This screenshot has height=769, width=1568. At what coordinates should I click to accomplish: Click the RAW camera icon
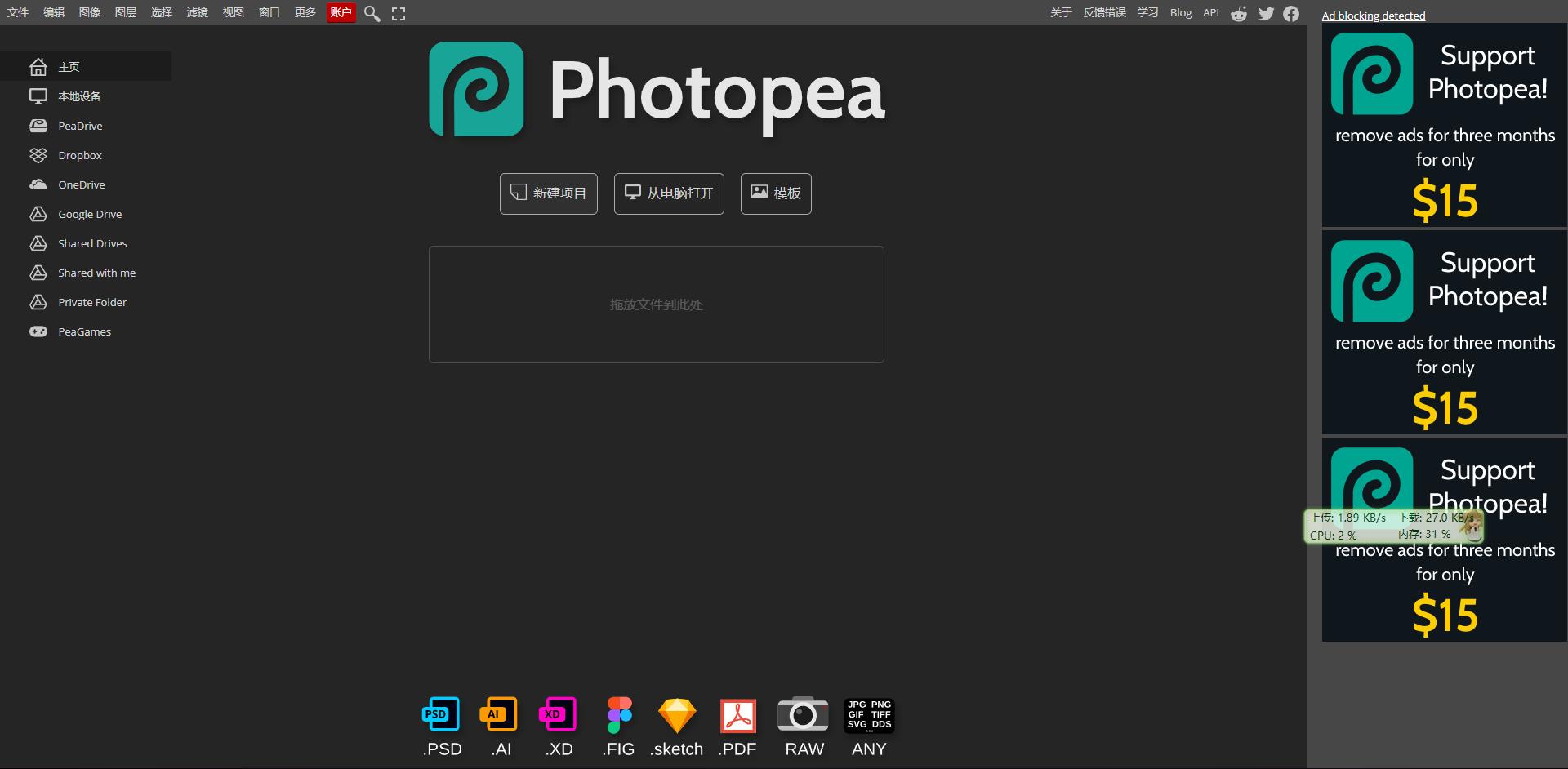pos(804,713)
